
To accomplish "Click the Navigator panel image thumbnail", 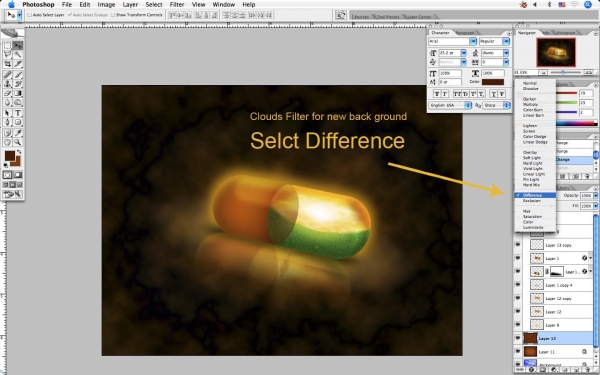I will (556, 52).
